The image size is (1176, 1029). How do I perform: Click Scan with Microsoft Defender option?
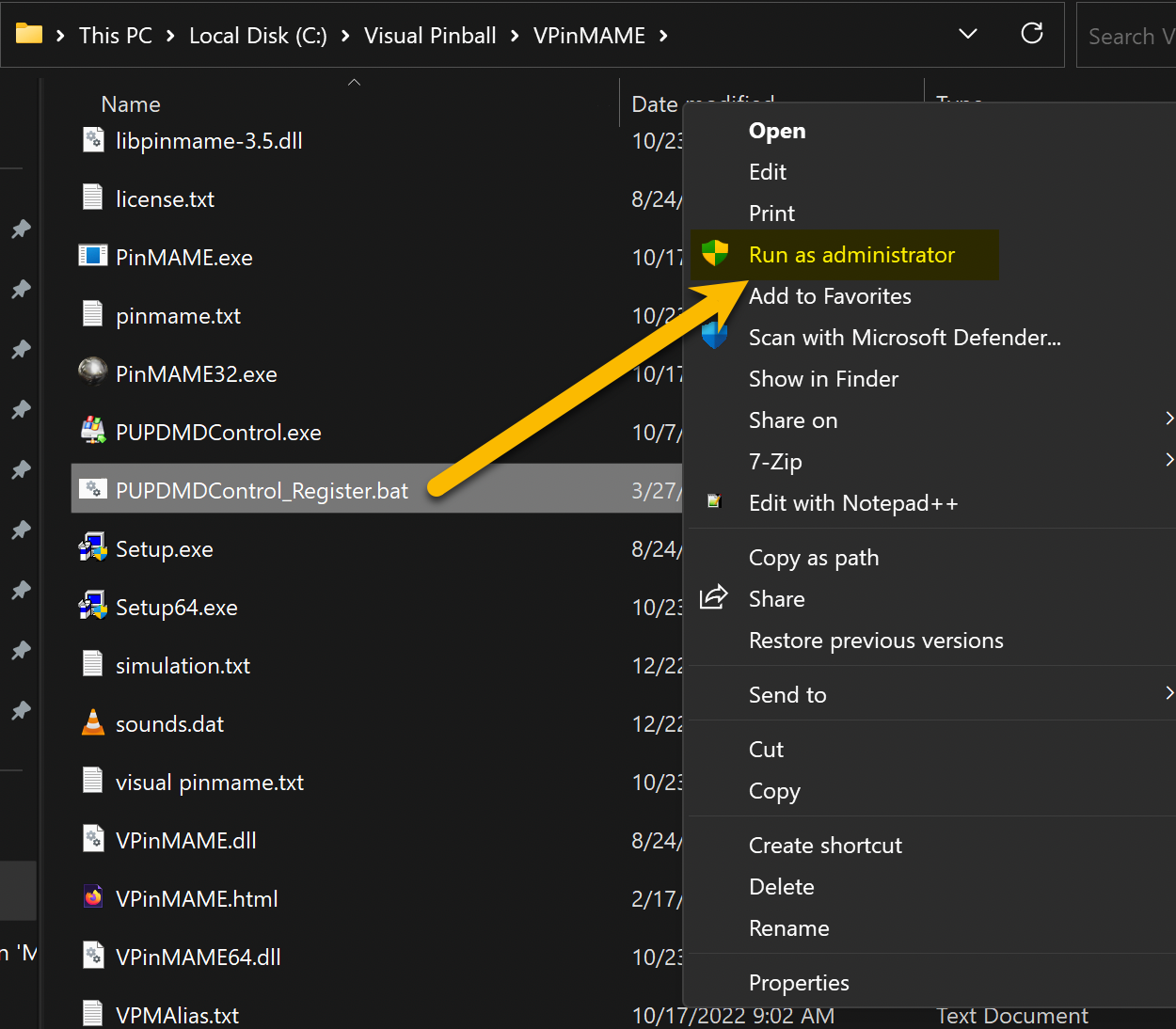(903, 338)
